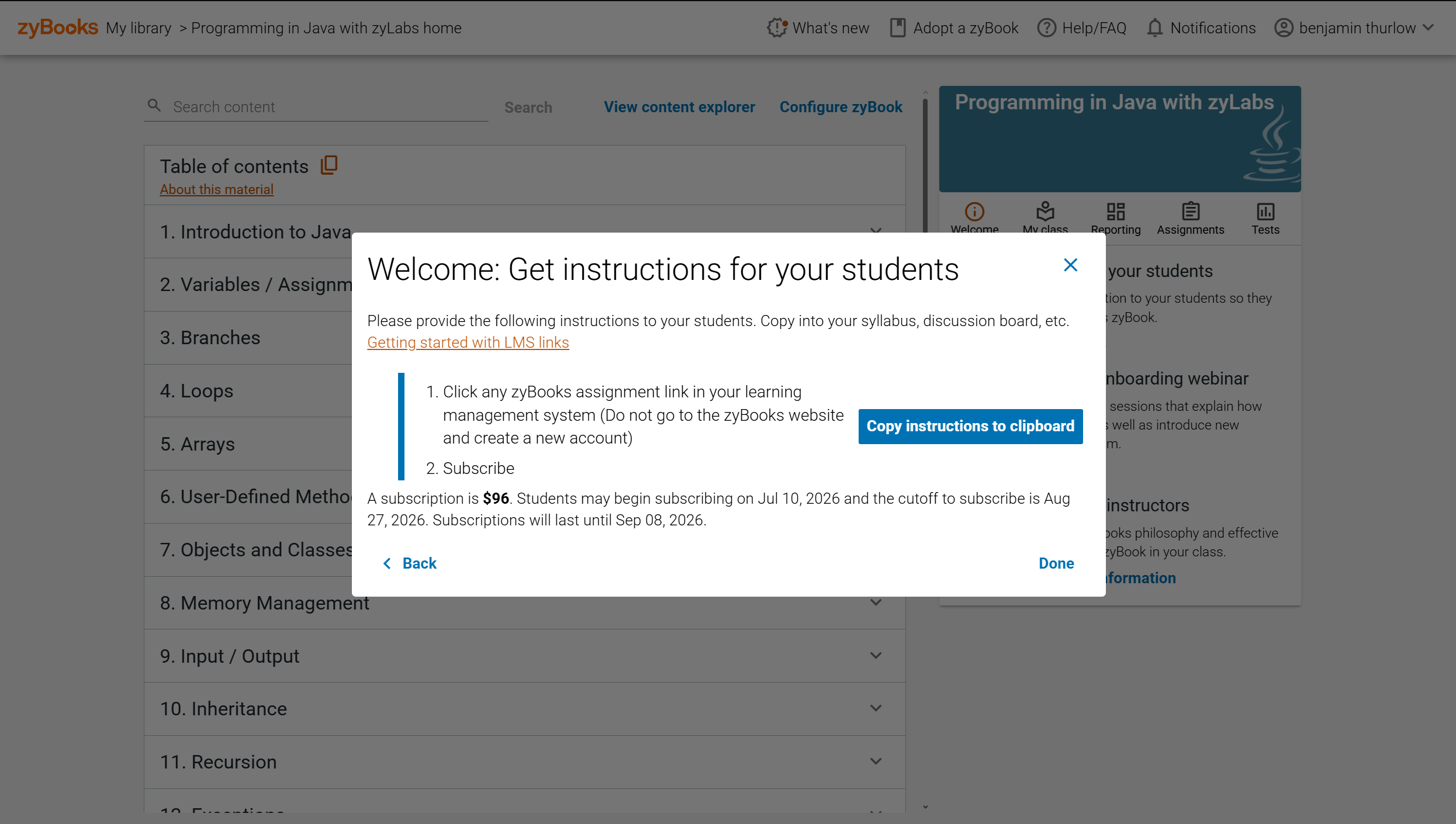
Task: Click Notifications menu label
Action: coord(1213,28)
